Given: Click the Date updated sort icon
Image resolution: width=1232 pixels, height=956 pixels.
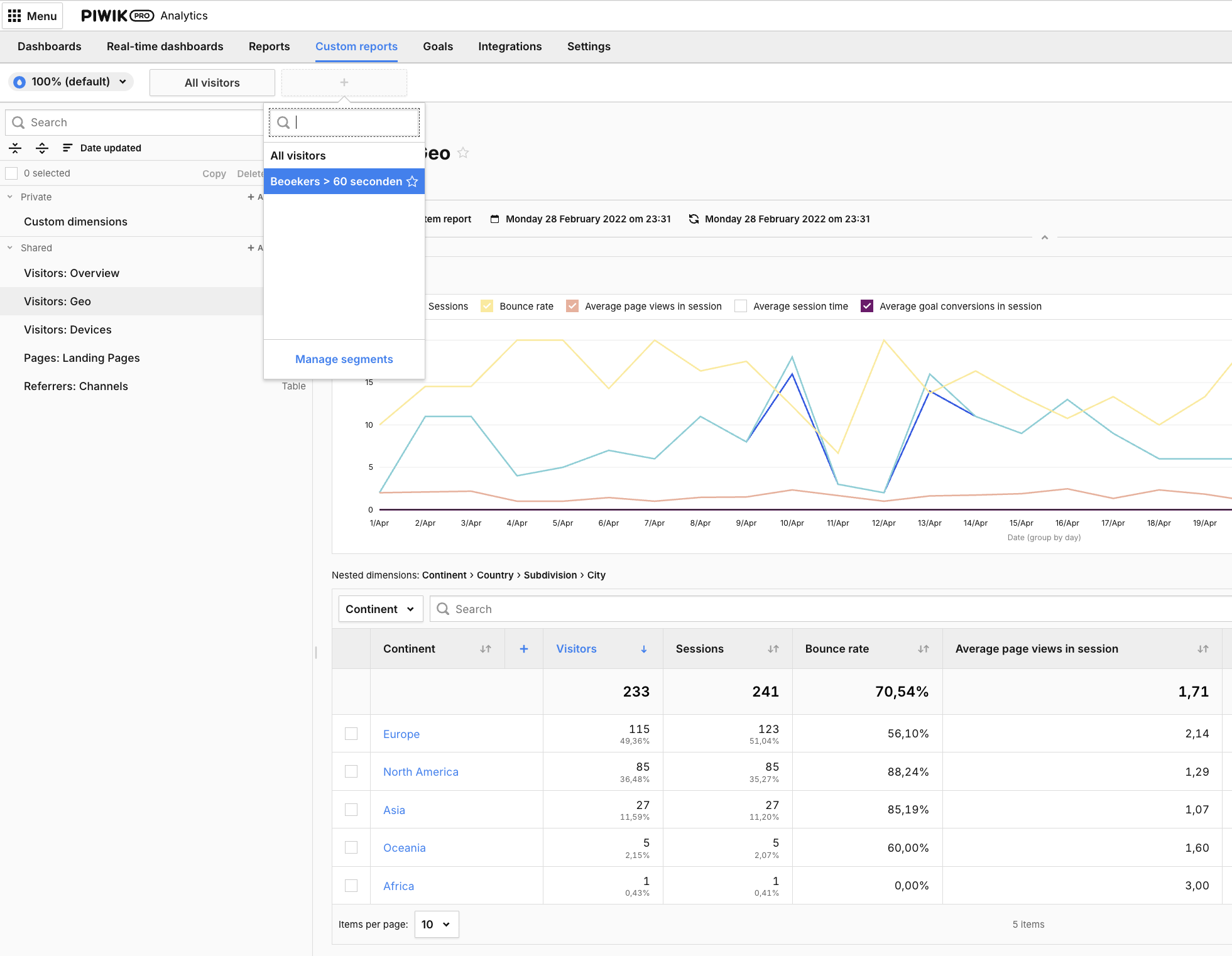Looking at the screenshot, I should coord(67,148).
